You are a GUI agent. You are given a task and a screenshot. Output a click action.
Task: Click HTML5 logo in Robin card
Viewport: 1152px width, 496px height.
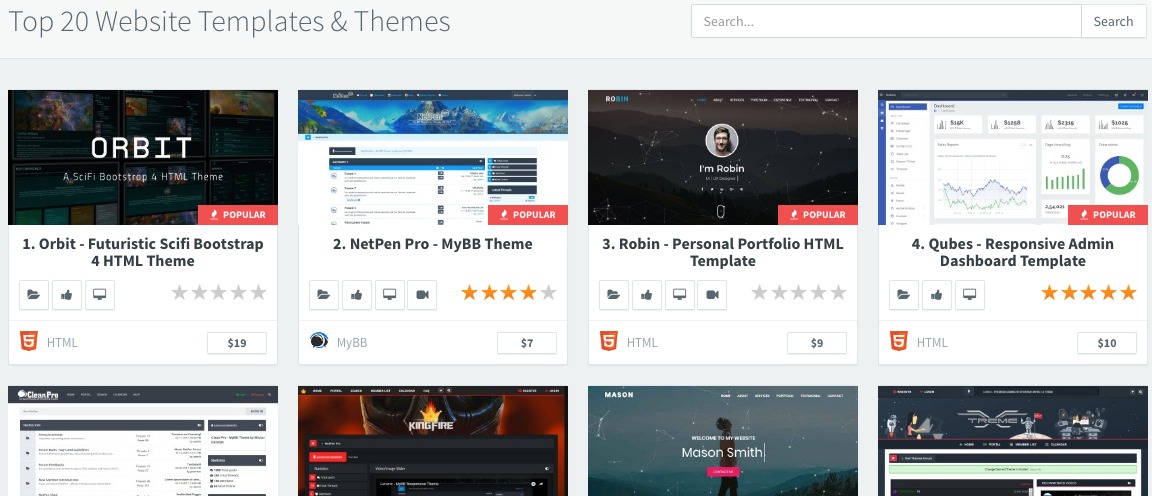pyautogui.click(x=609, y=342)
